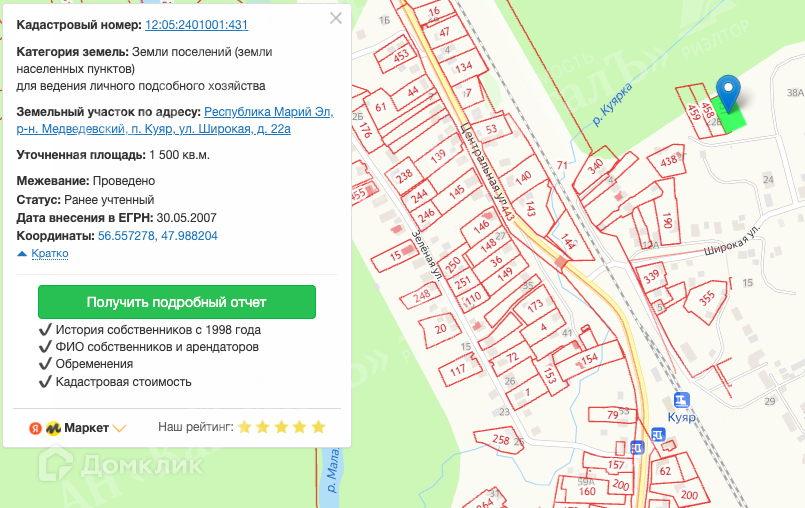The height and width of the screenshot is (508, 805).
Task: Click the Широкая ул. street label
Action: tap(732, 239)
